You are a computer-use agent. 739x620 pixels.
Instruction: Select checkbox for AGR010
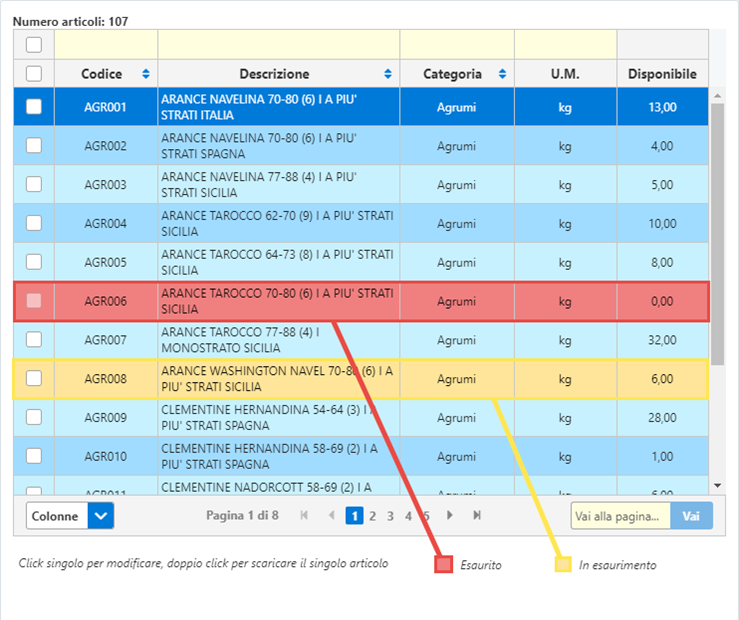coord(34,456)
